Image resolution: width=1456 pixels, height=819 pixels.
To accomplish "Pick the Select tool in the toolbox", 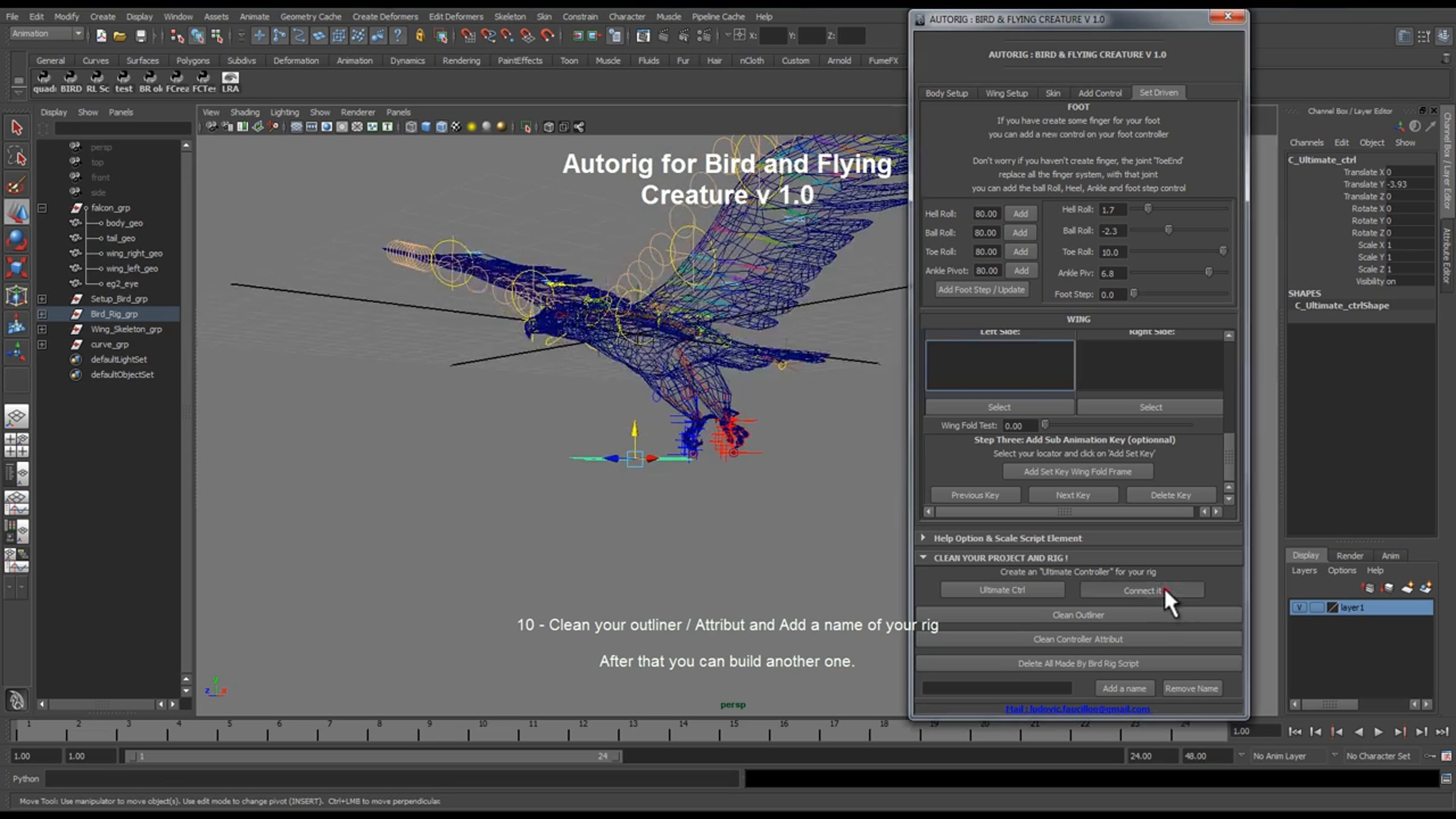I will point(16,127).
